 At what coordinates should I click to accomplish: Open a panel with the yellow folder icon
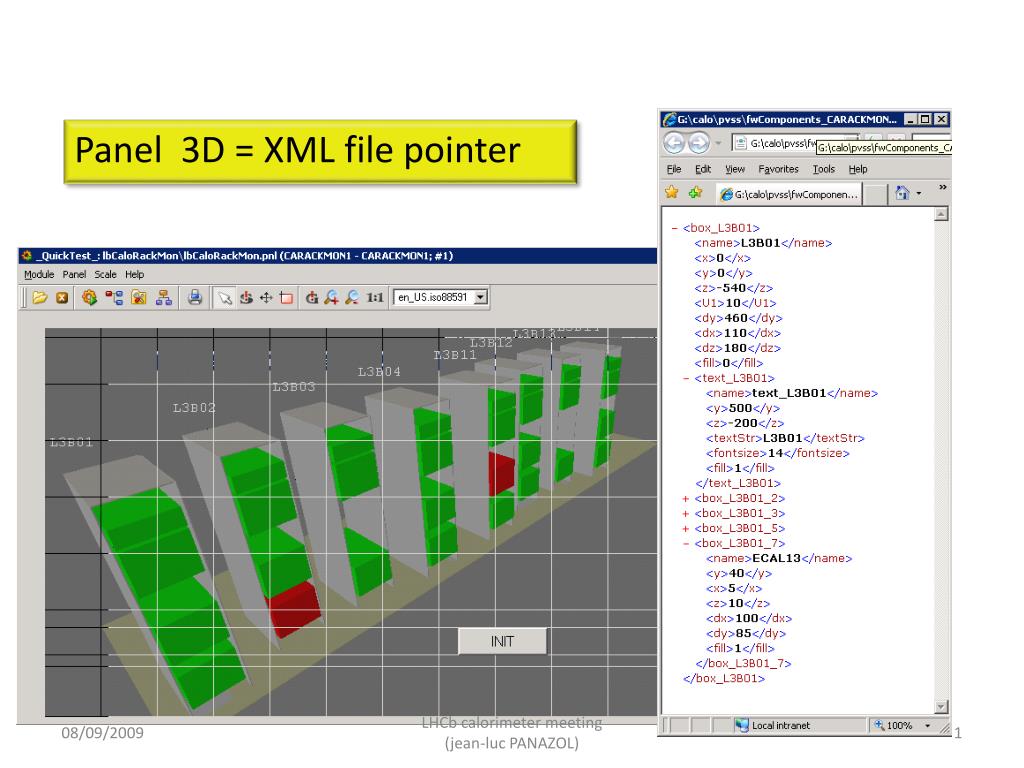[x=40, y=298]
